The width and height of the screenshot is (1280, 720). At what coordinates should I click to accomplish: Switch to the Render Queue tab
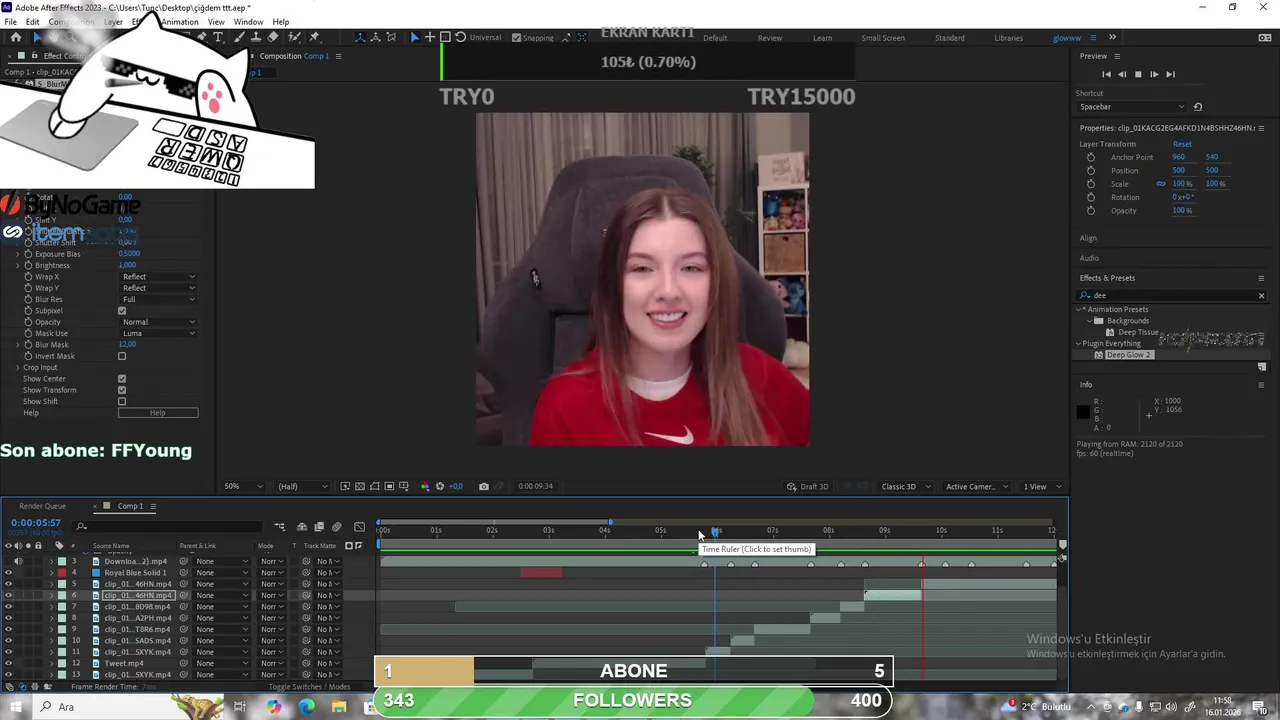click(42, 506)
